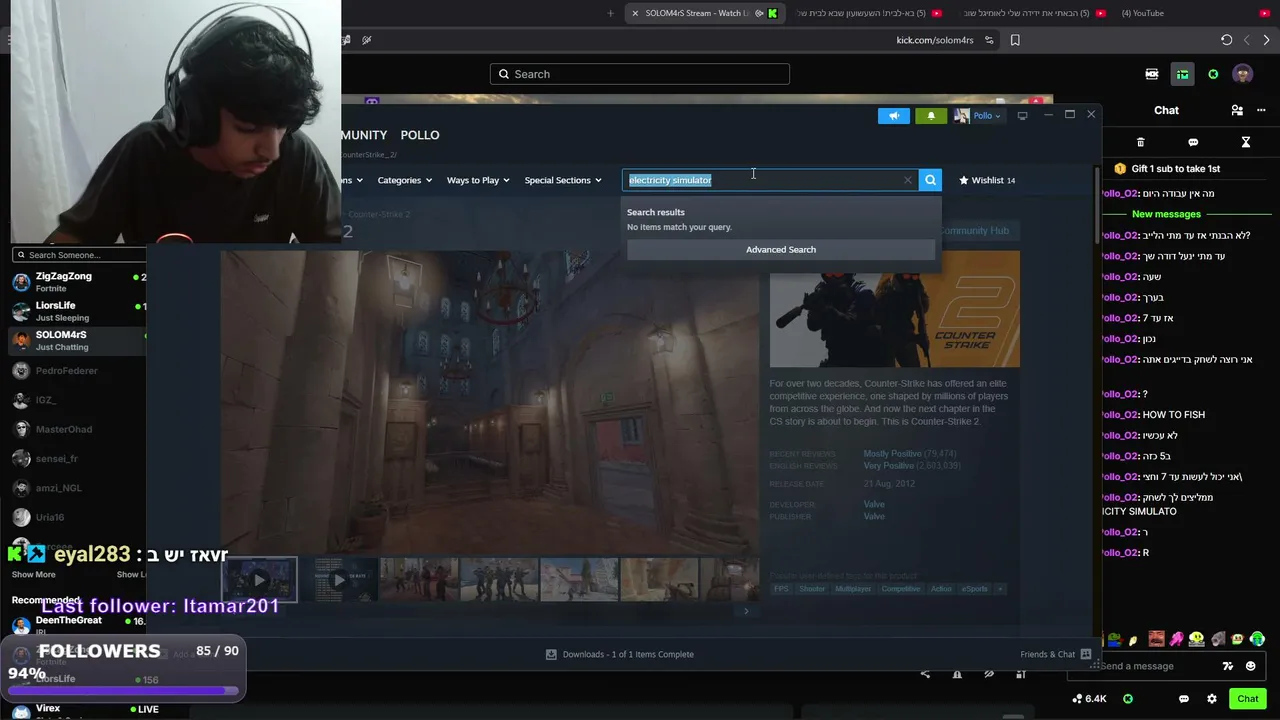Reload the page with browser refresh icon
Screen dimensions: 1280x720
[1226, 40]
